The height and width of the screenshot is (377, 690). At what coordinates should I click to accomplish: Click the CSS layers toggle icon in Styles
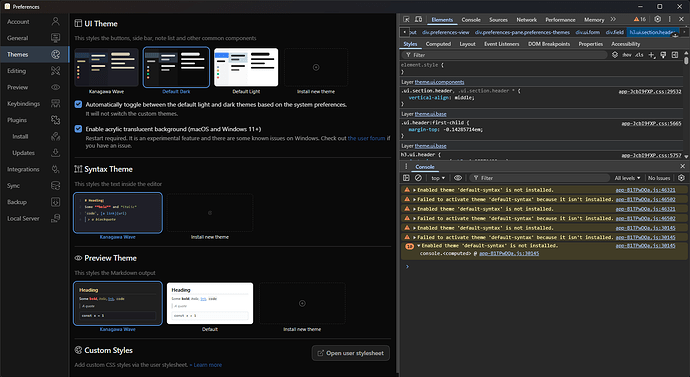tap(615, 55)
